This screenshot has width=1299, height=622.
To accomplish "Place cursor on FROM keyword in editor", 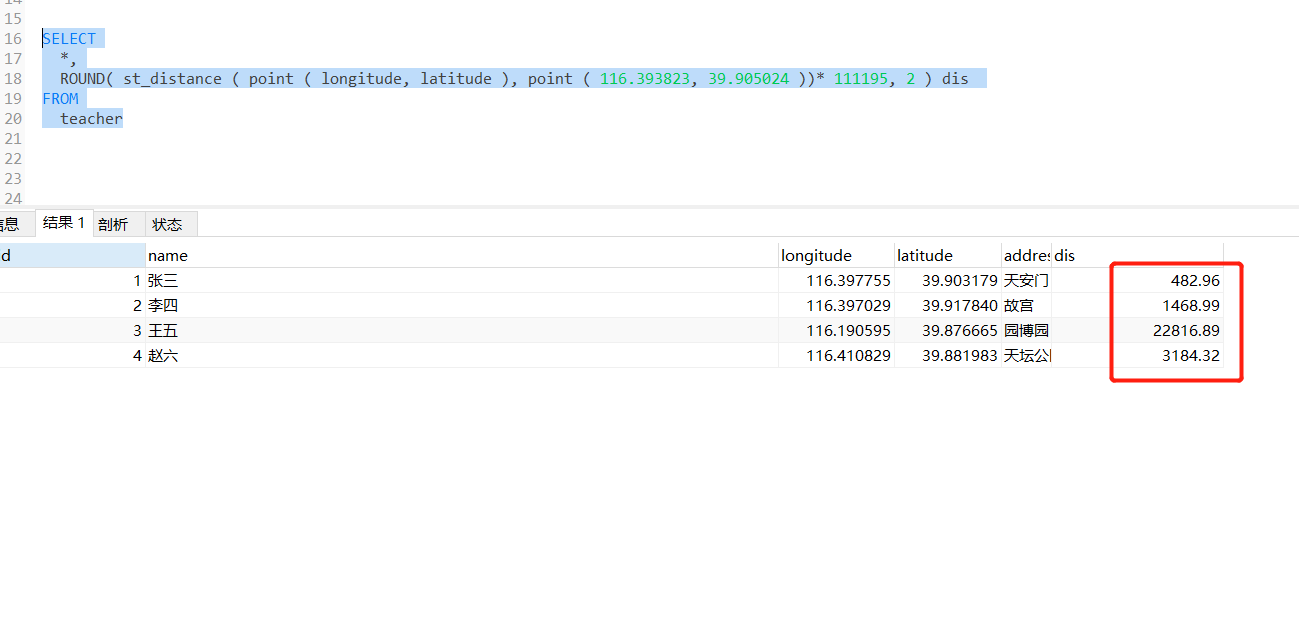I will [x=60, y=99].
